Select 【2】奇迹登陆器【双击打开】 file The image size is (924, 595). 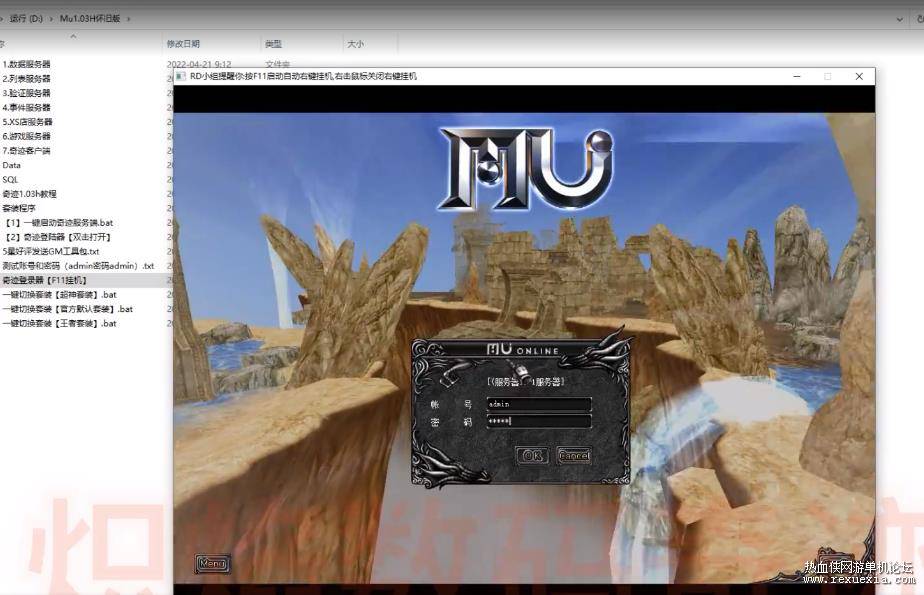(x=57, y=237)
